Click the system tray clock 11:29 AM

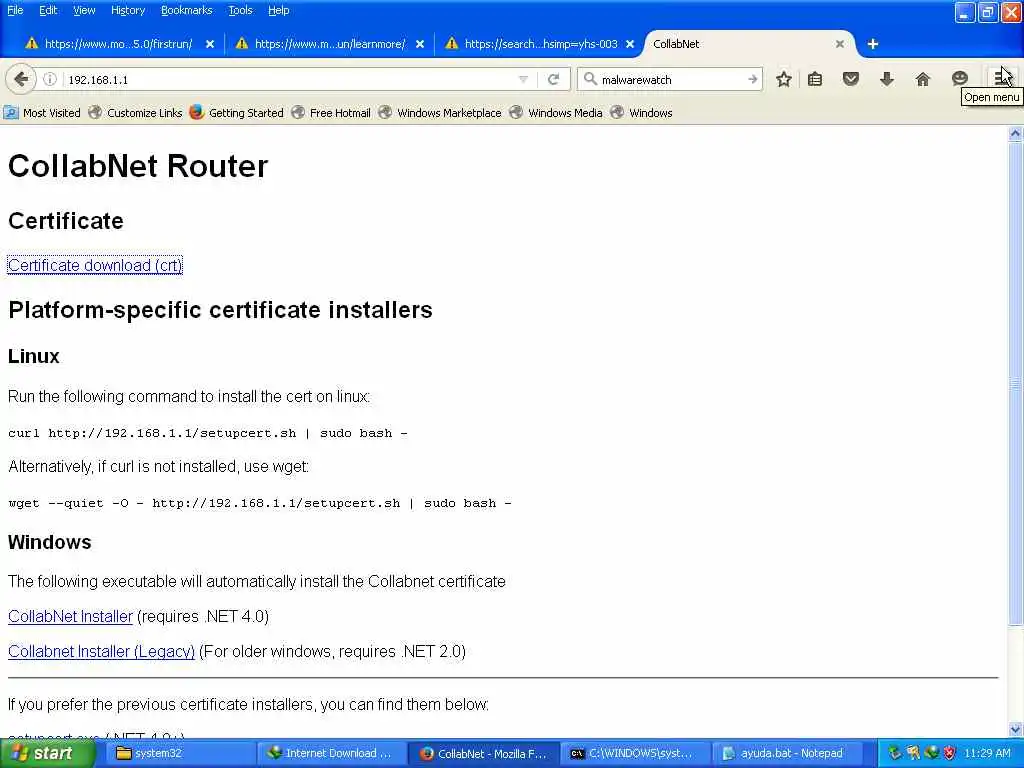987,753
